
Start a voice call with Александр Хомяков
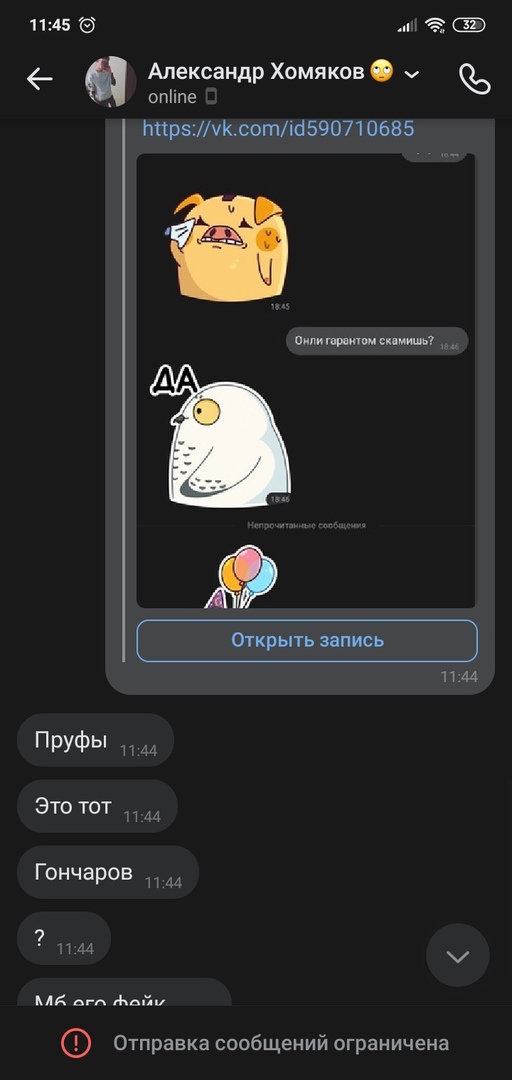[x=475, y=80]
